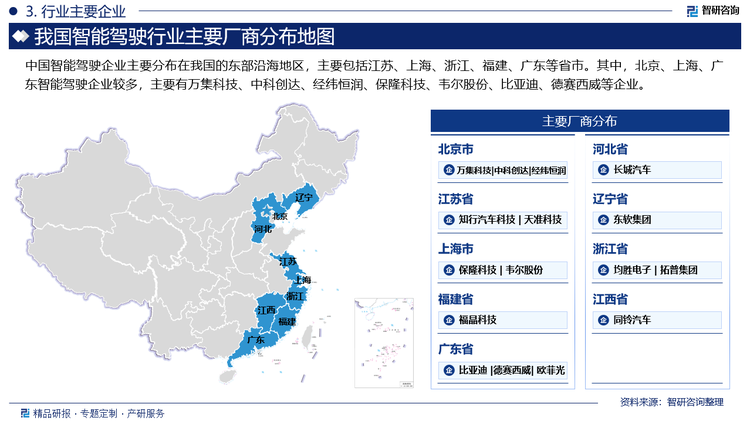Click the enterprise icon next to 均胜电子
The height and width of the screenshot is (421, 750).
point(604,270)
